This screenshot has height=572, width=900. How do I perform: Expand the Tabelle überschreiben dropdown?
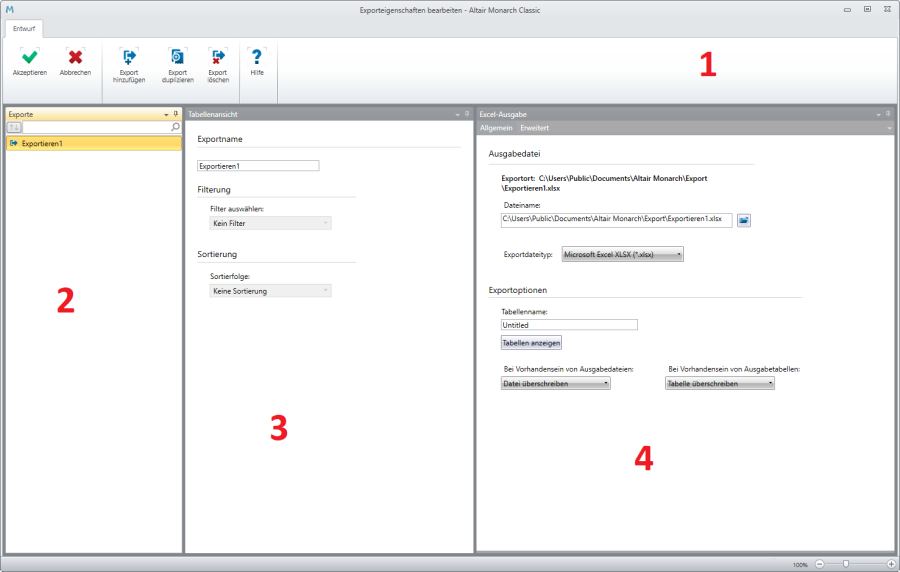720,383
